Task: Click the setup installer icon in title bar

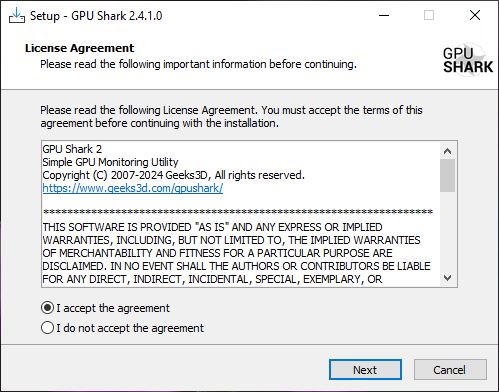Action: [17, 15]
